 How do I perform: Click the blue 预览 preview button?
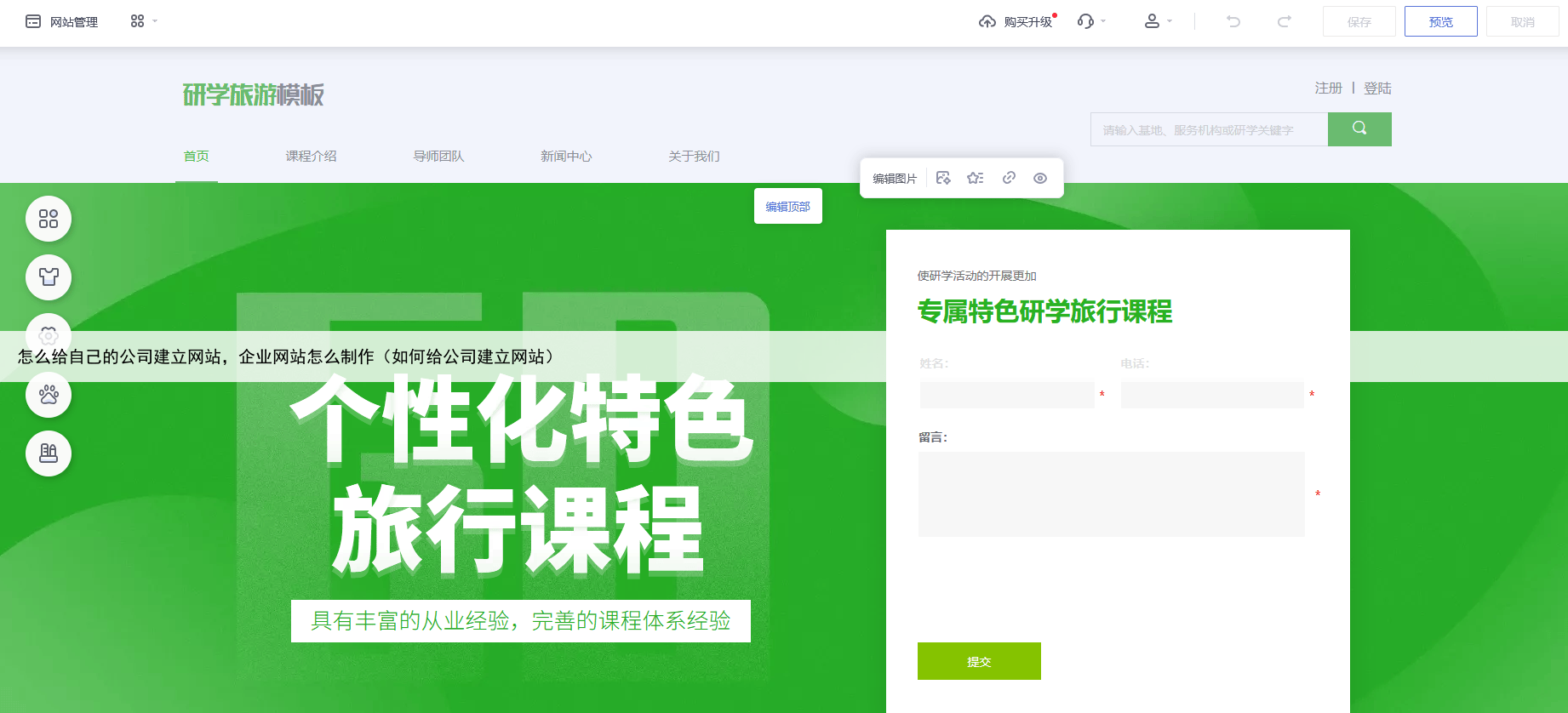click(1440, 21)
